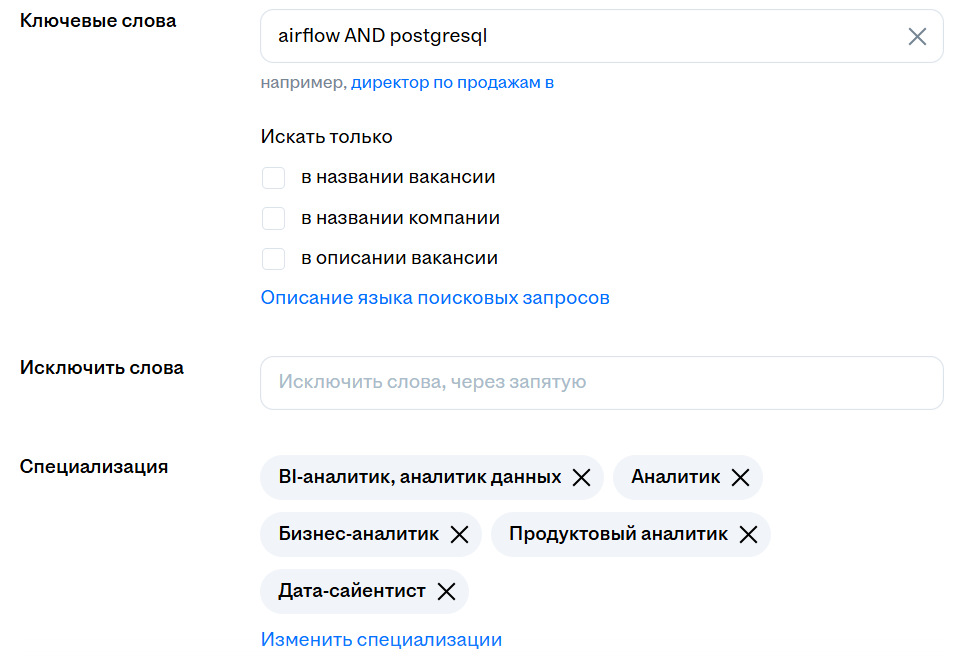Clear the keywords search field

point(917,37)
